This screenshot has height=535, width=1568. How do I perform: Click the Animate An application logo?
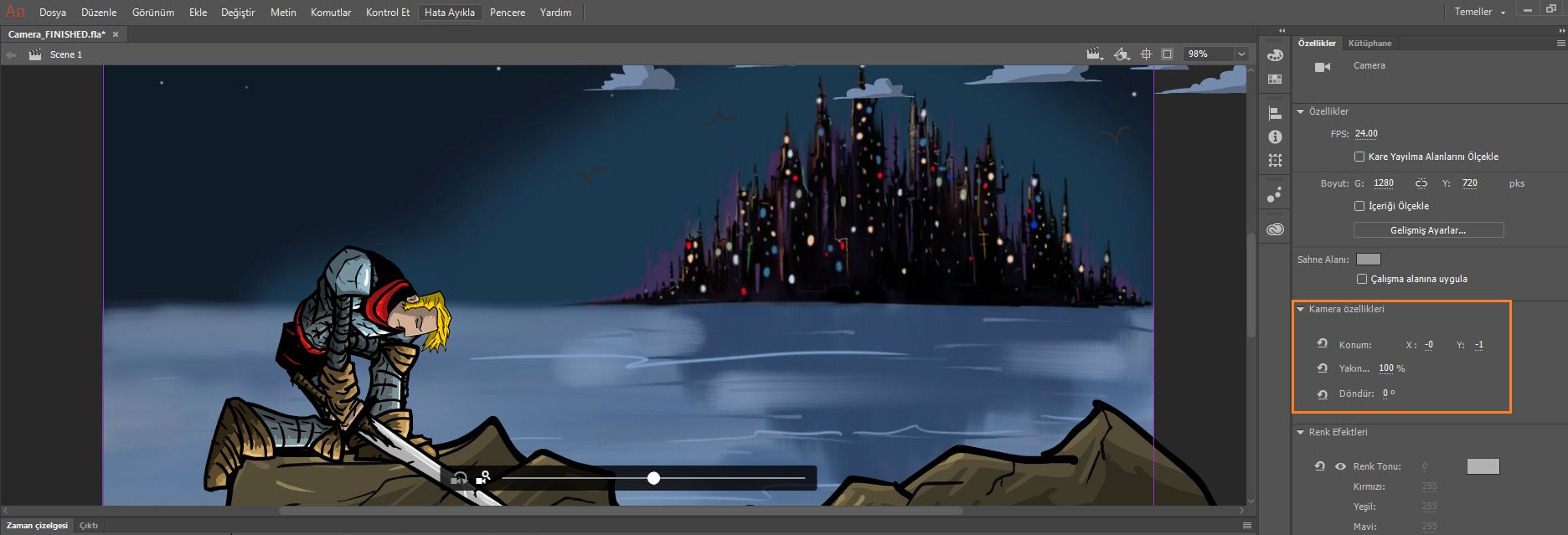tap(15, 12)
